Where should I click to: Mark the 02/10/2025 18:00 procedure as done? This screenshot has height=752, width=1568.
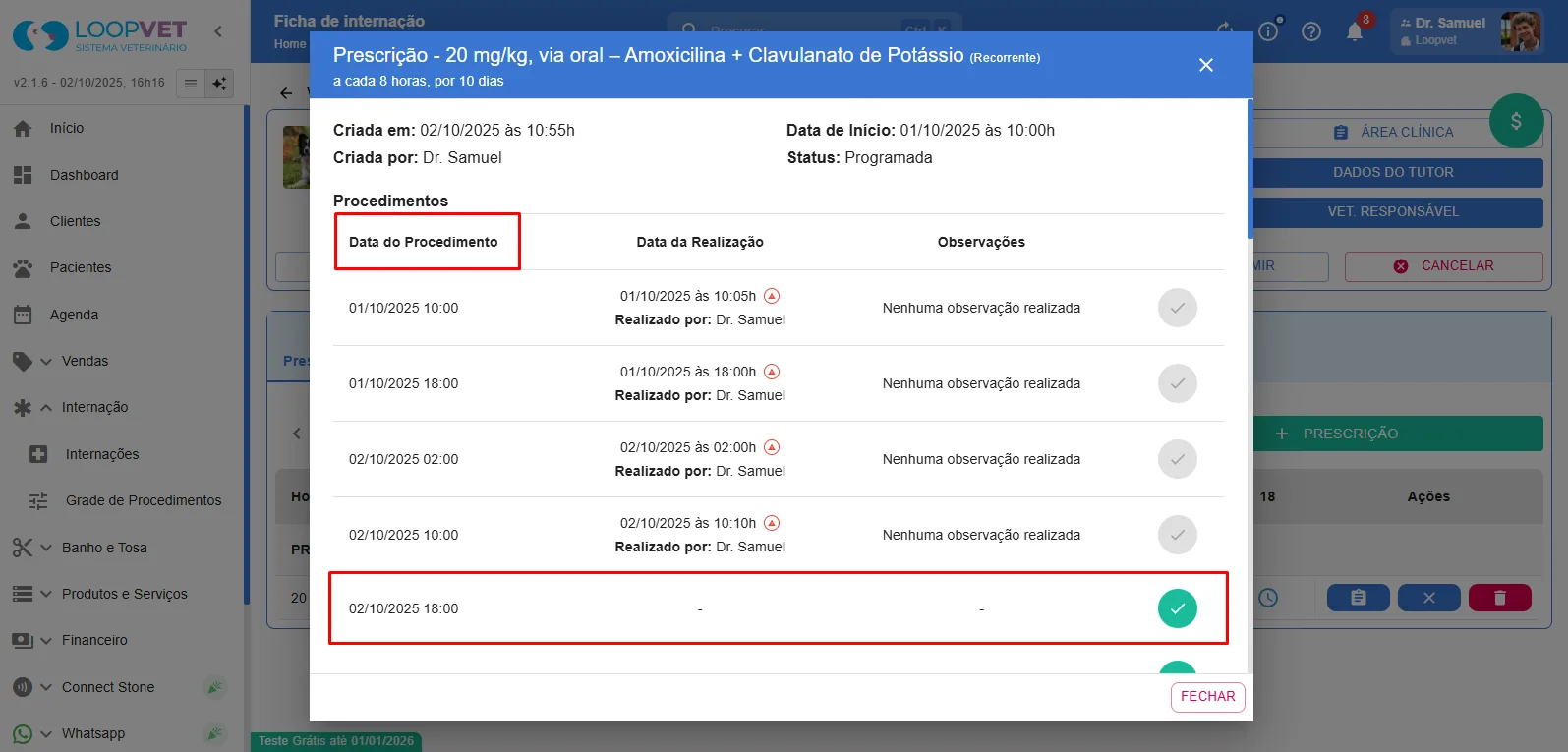click(1178, 608)
